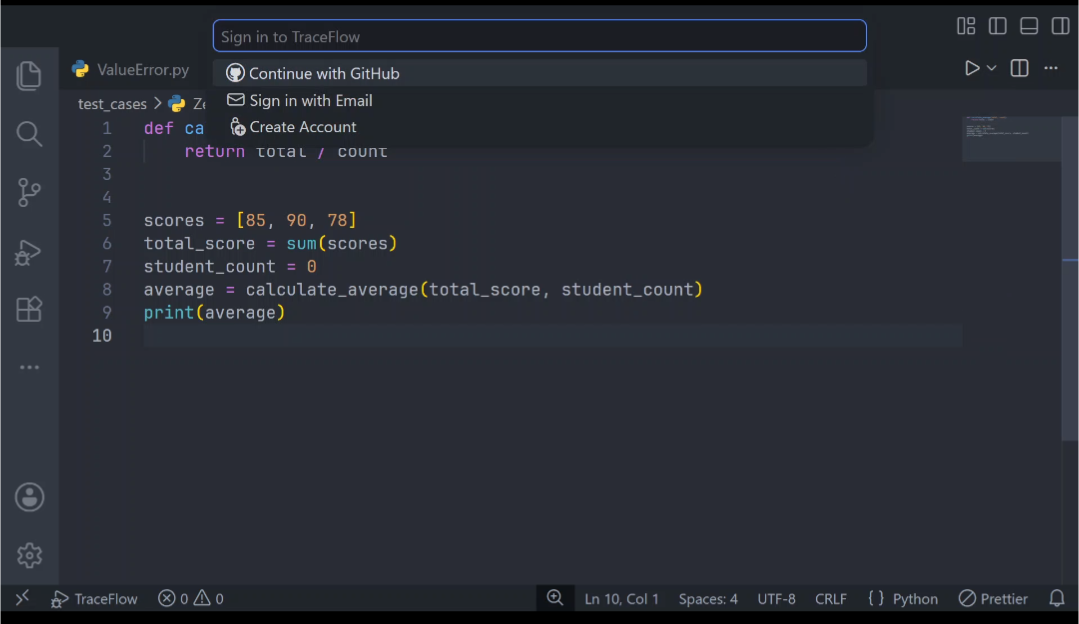This screenshot has height=624, width=1079.
Task: Open the Run and Debug view
Action: [x=29, y=252]
